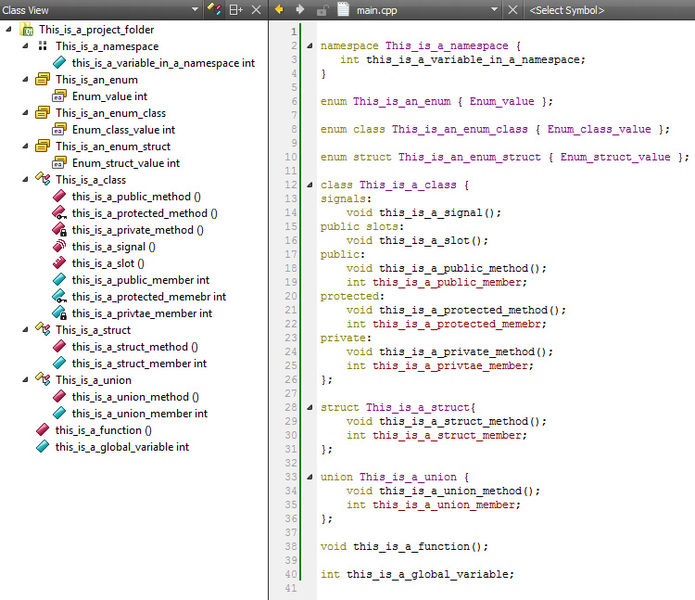
Task: Click the private method lock icon
Action: (x=59, y=230)
